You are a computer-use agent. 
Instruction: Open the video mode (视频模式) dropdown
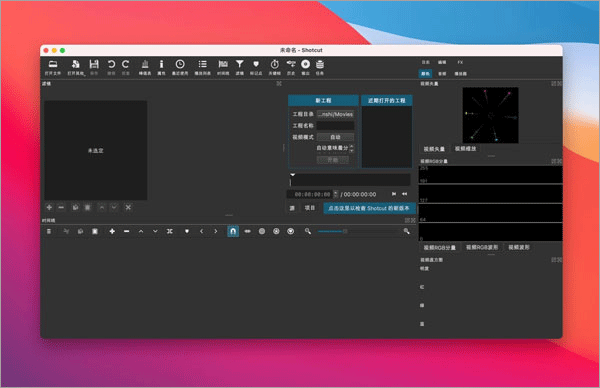coord(335,137)
